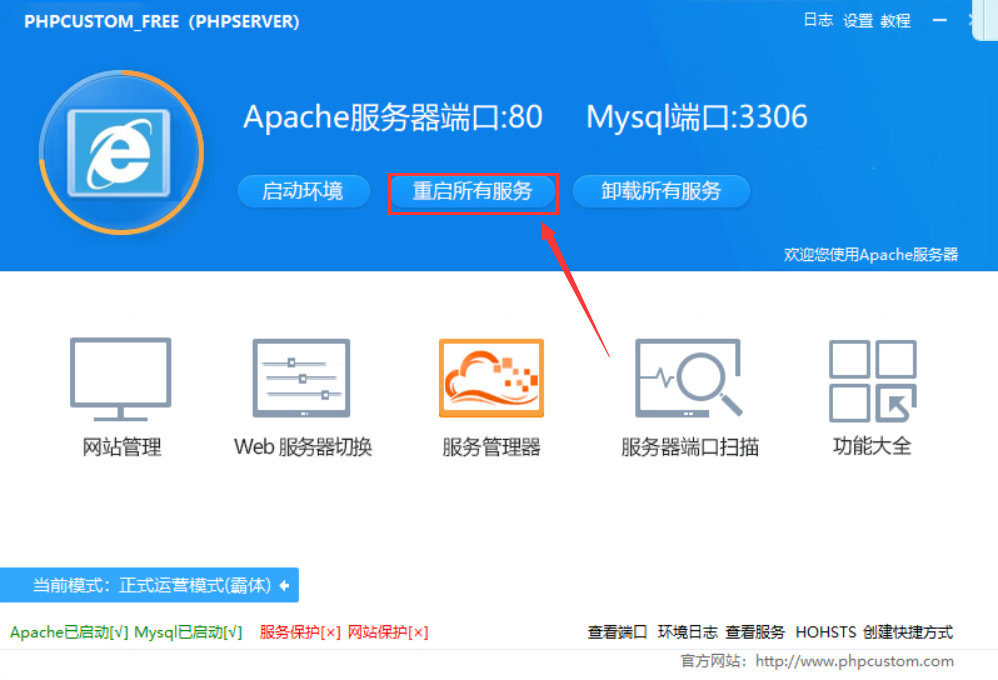This screenshot has height=680, width=998.
Task: Click the 欢迎您使用Apache服务器 text
Action: coord(871,255)
